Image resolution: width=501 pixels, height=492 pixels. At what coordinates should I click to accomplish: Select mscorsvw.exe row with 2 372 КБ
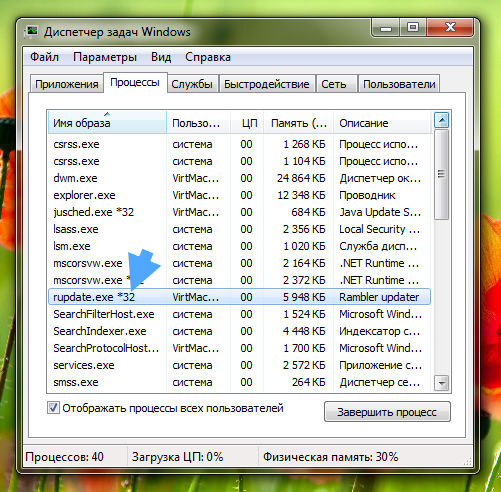coord(239,280)
